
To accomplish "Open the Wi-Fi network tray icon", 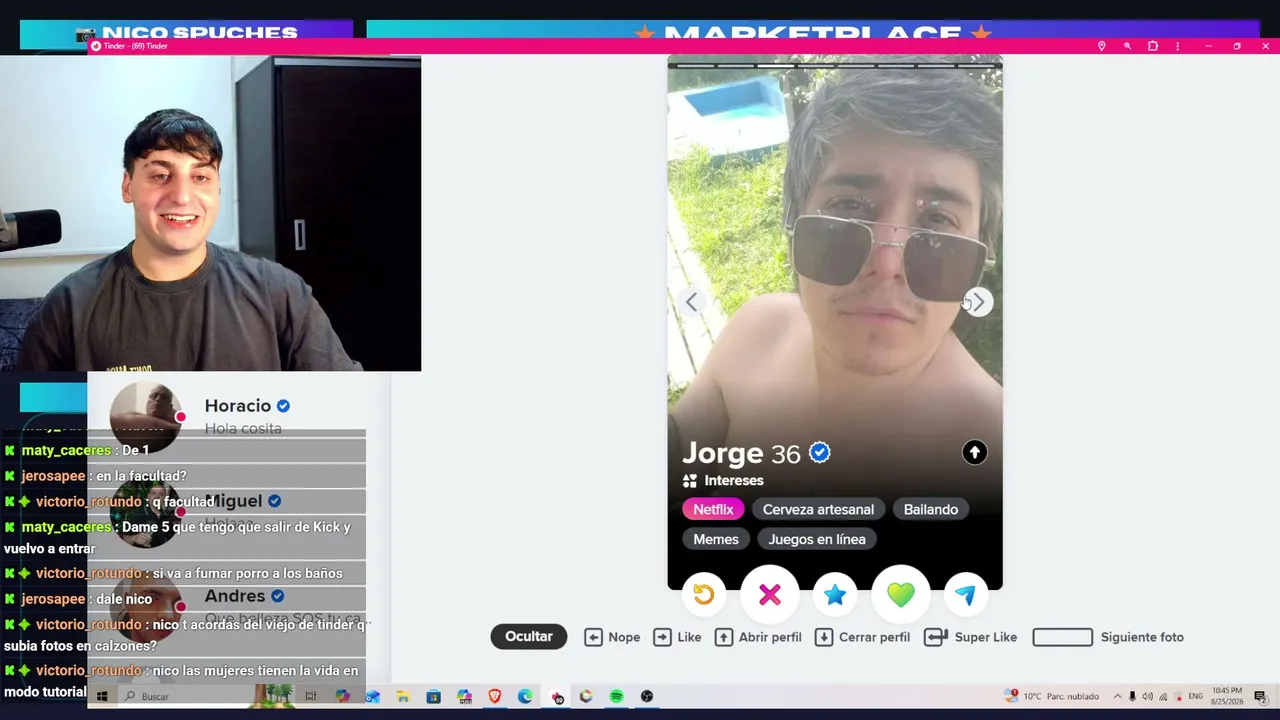I will point(1163,696).
